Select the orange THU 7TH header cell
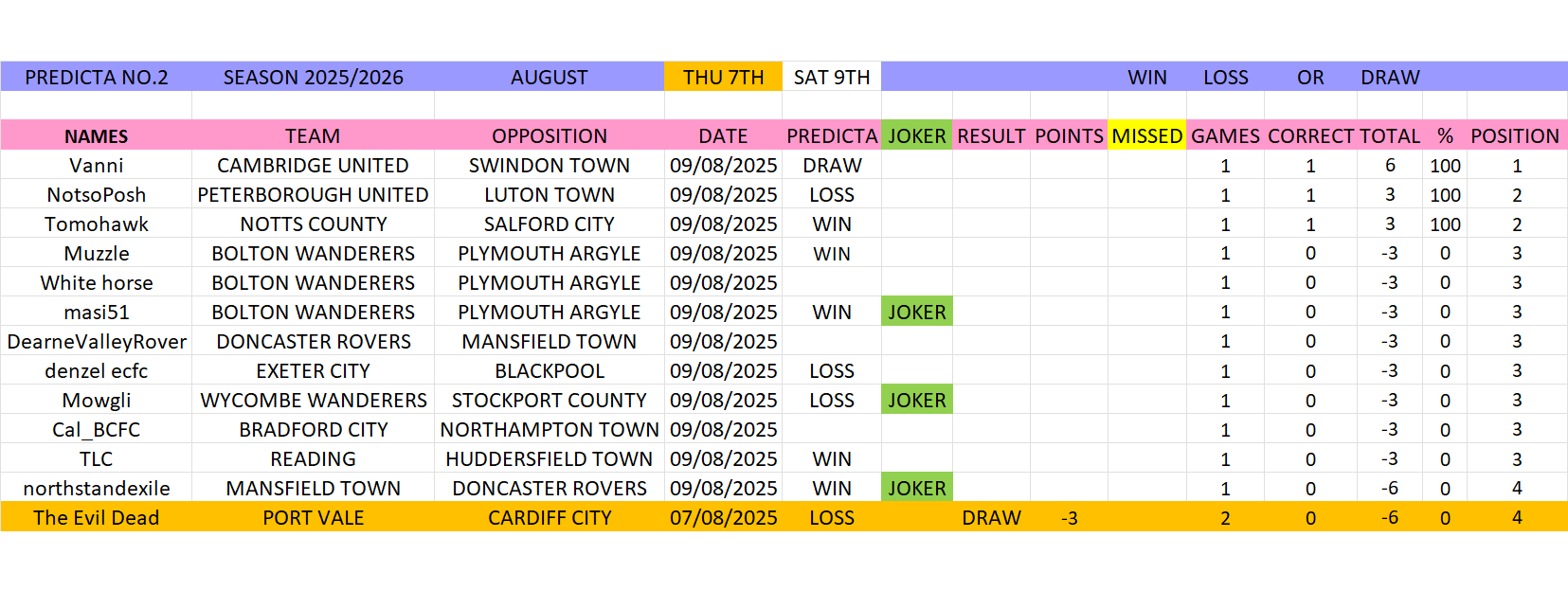1568x591 pixels. [x=724, y=77]
